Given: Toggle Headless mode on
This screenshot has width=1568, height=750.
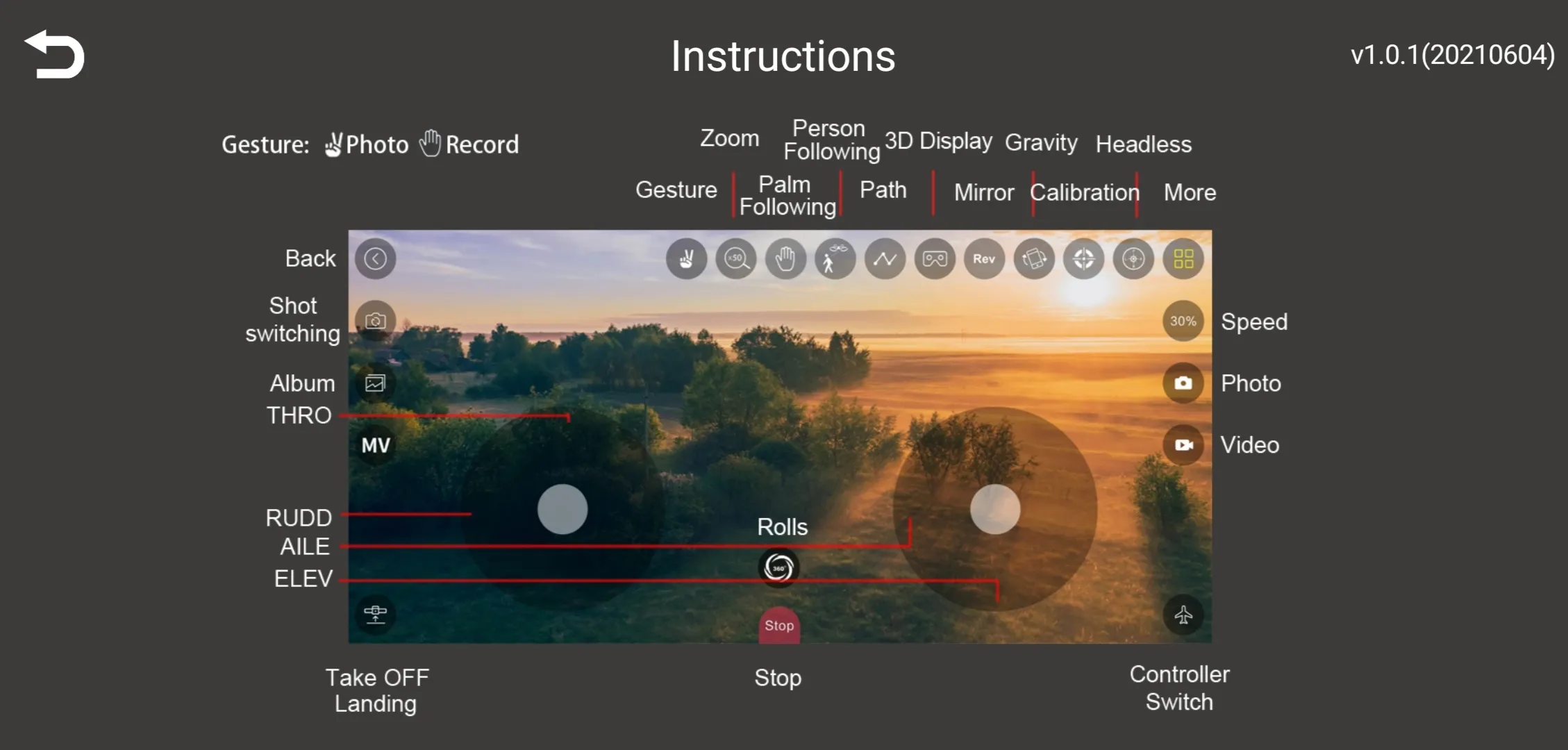Looking at the screenshot, I should click(x=1132, y=259).
